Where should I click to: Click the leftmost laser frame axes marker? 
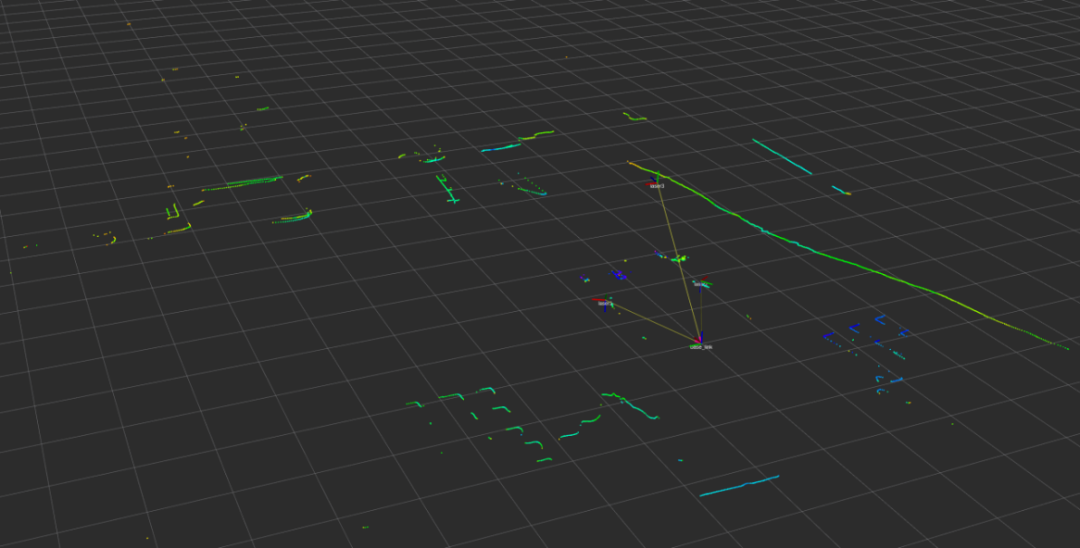tap(603, 301)
